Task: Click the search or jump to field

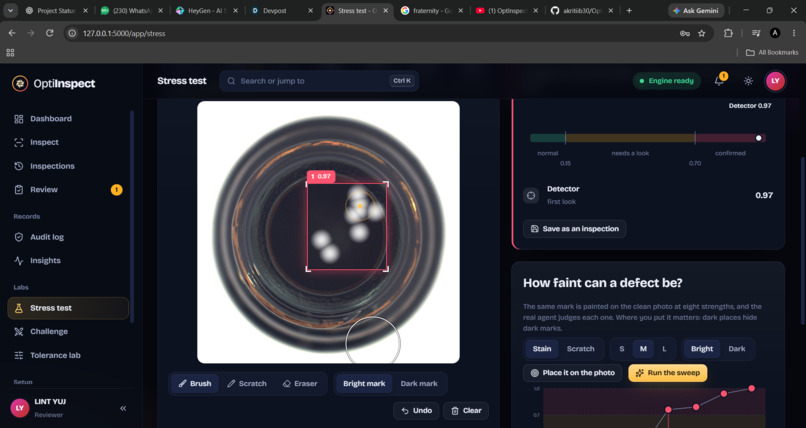Action: point(319,81)
